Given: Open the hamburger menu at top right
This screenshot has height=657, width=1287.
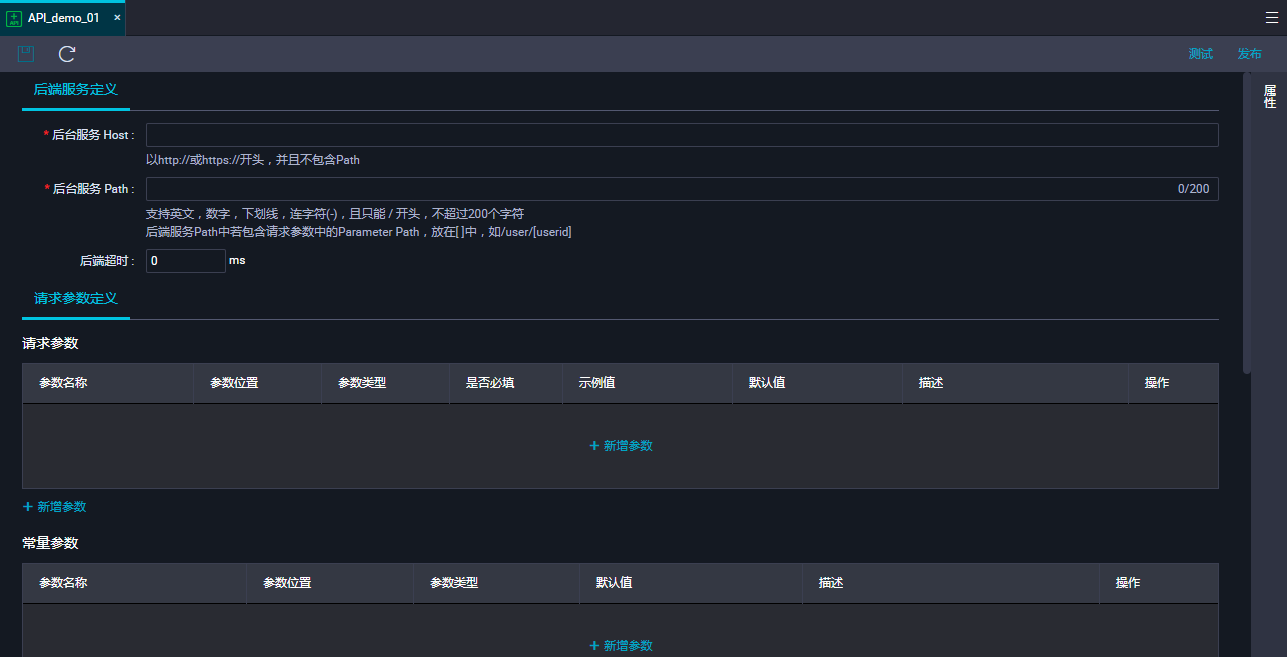Looking at the screenshot, I should [1272, 18].
